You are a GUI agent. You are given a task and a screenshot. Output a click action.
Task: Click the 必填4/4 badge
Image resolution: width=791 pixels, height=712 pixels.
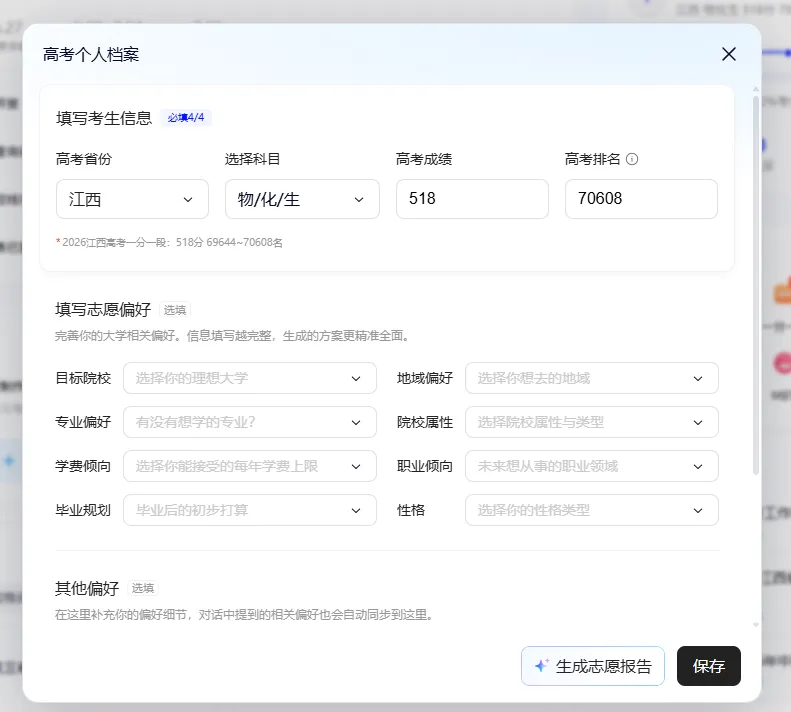(186, 118)
